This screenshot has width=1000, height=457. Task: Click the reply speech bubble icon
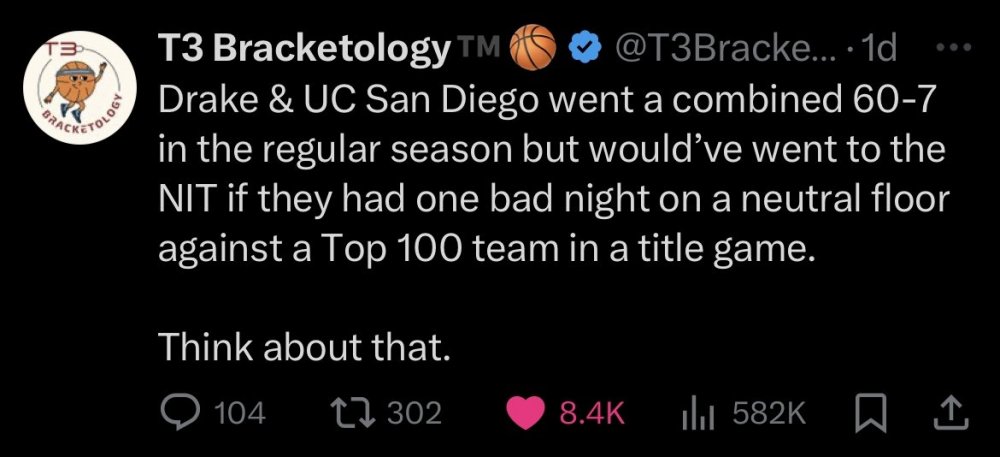181,413
